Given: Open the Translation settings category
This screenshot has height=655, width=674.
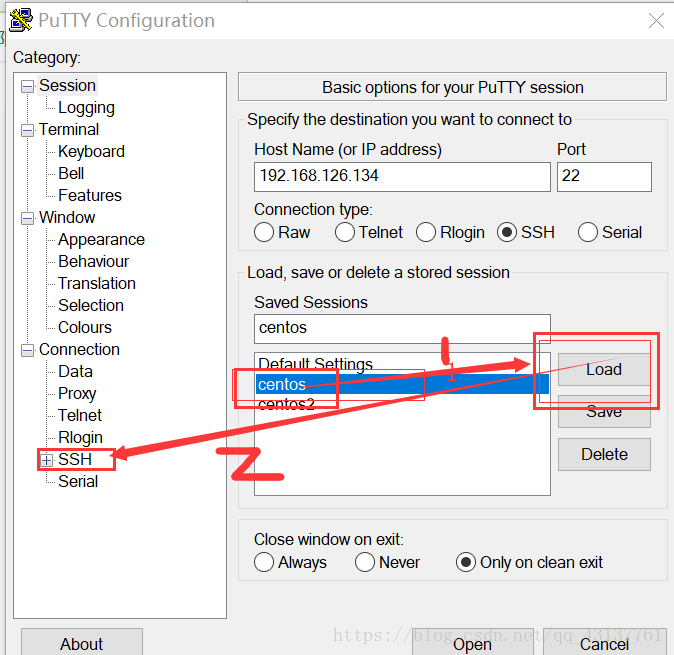Looking at the screenshot, I should coord(97,283).
